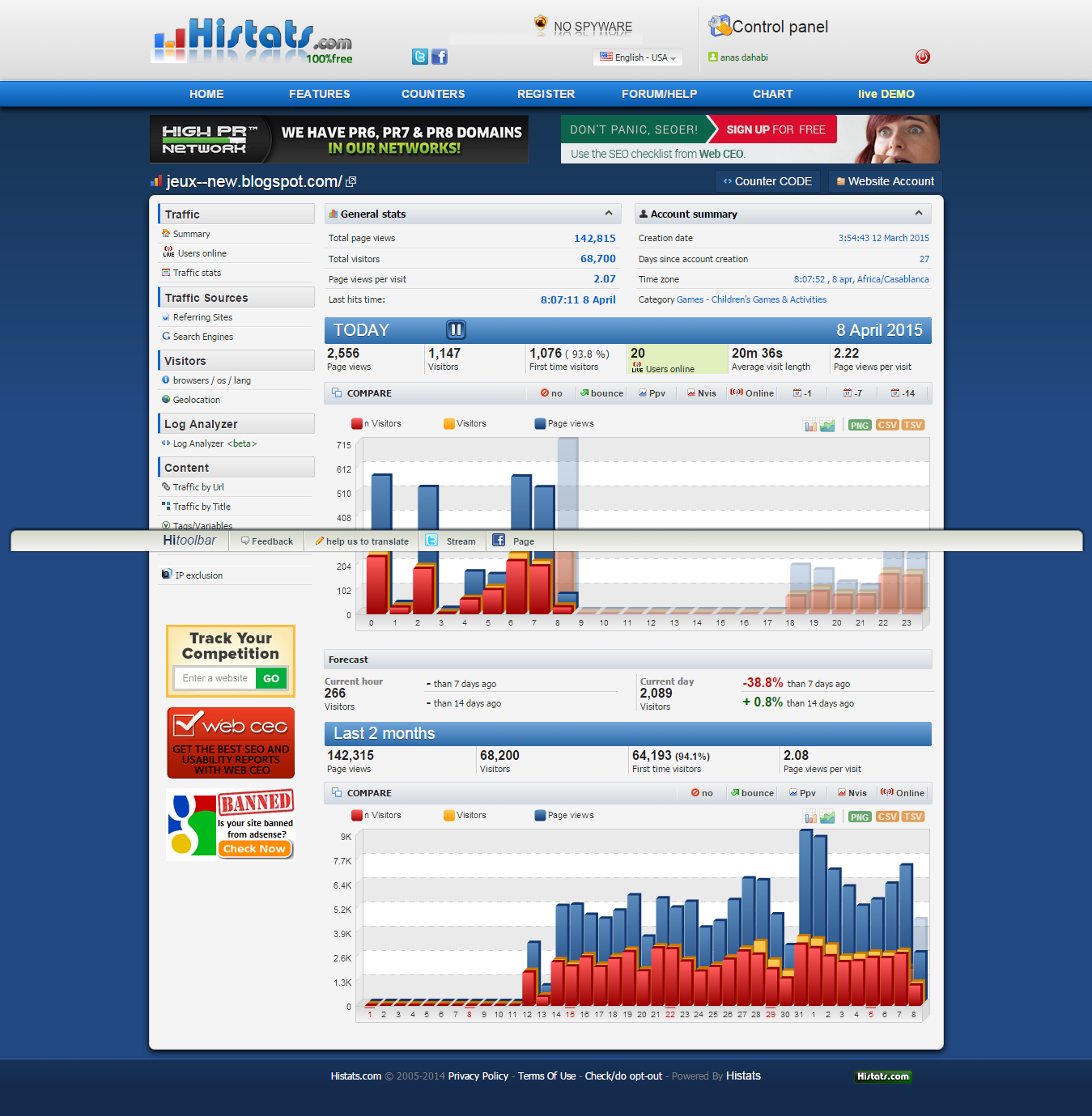Open the Privacy Policy footer link
The width and height of the screenshot is (1092, 1116).
[478, 1076]
